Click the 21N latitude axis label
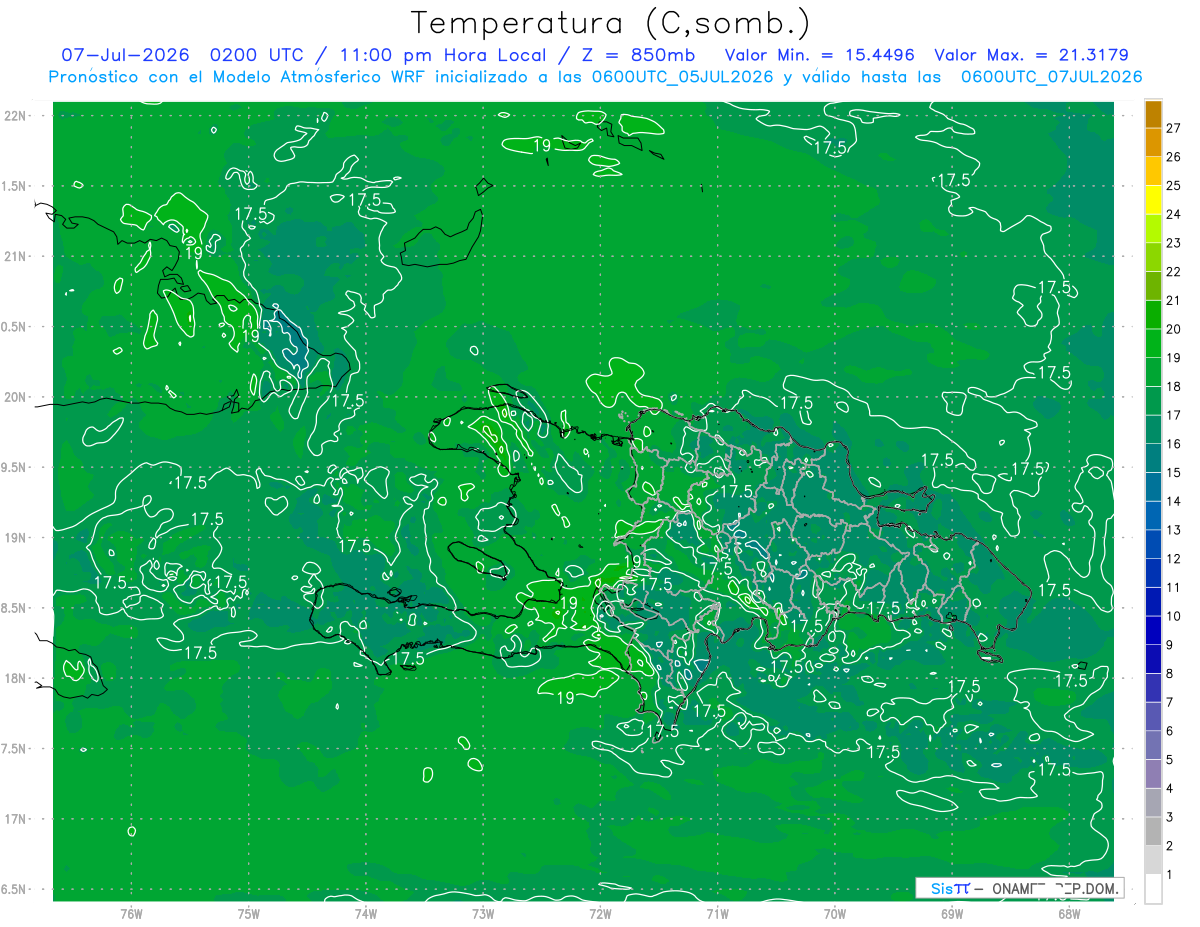This screenshot has height=927, width=1200. tap(15, 256)
